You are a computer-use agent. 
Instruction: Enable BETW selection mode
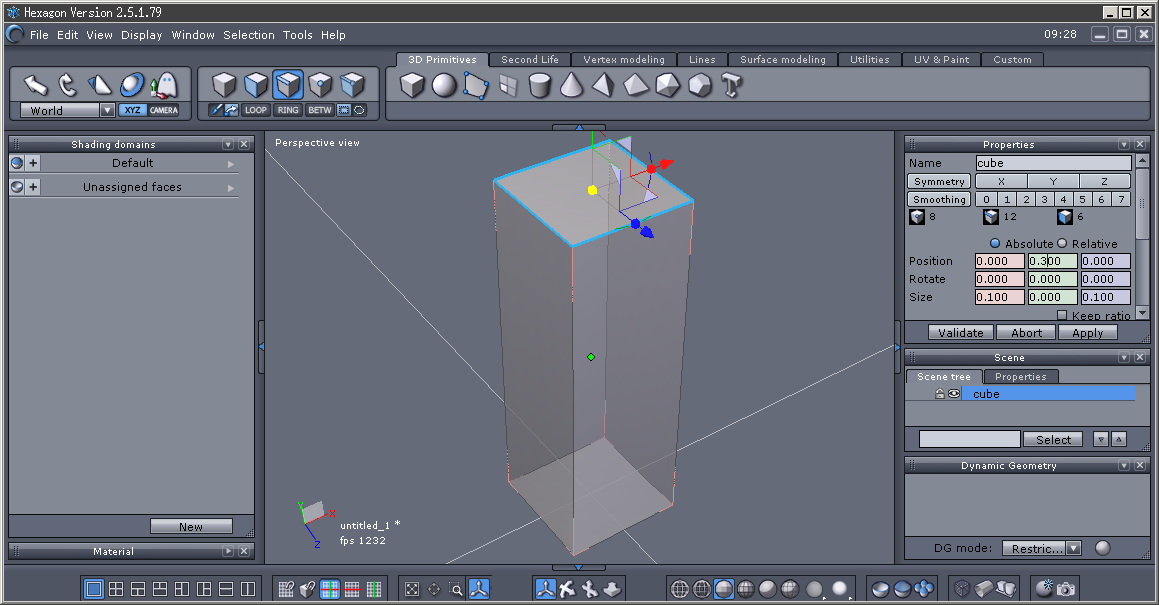(x=319, y=110)
